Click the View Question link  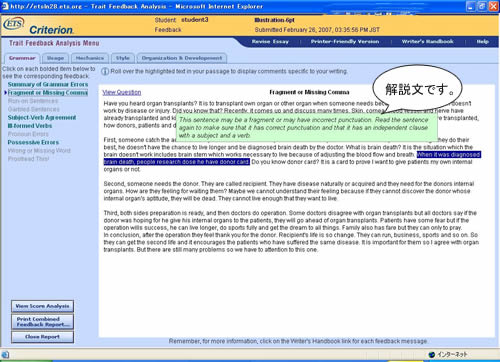click(122, 92)
